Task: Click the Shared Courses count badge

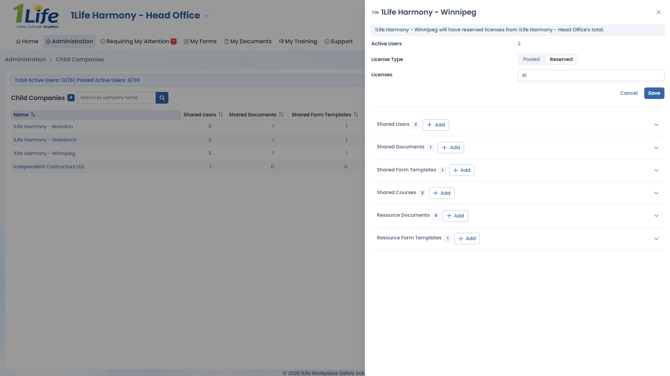Action: [422, 193]
